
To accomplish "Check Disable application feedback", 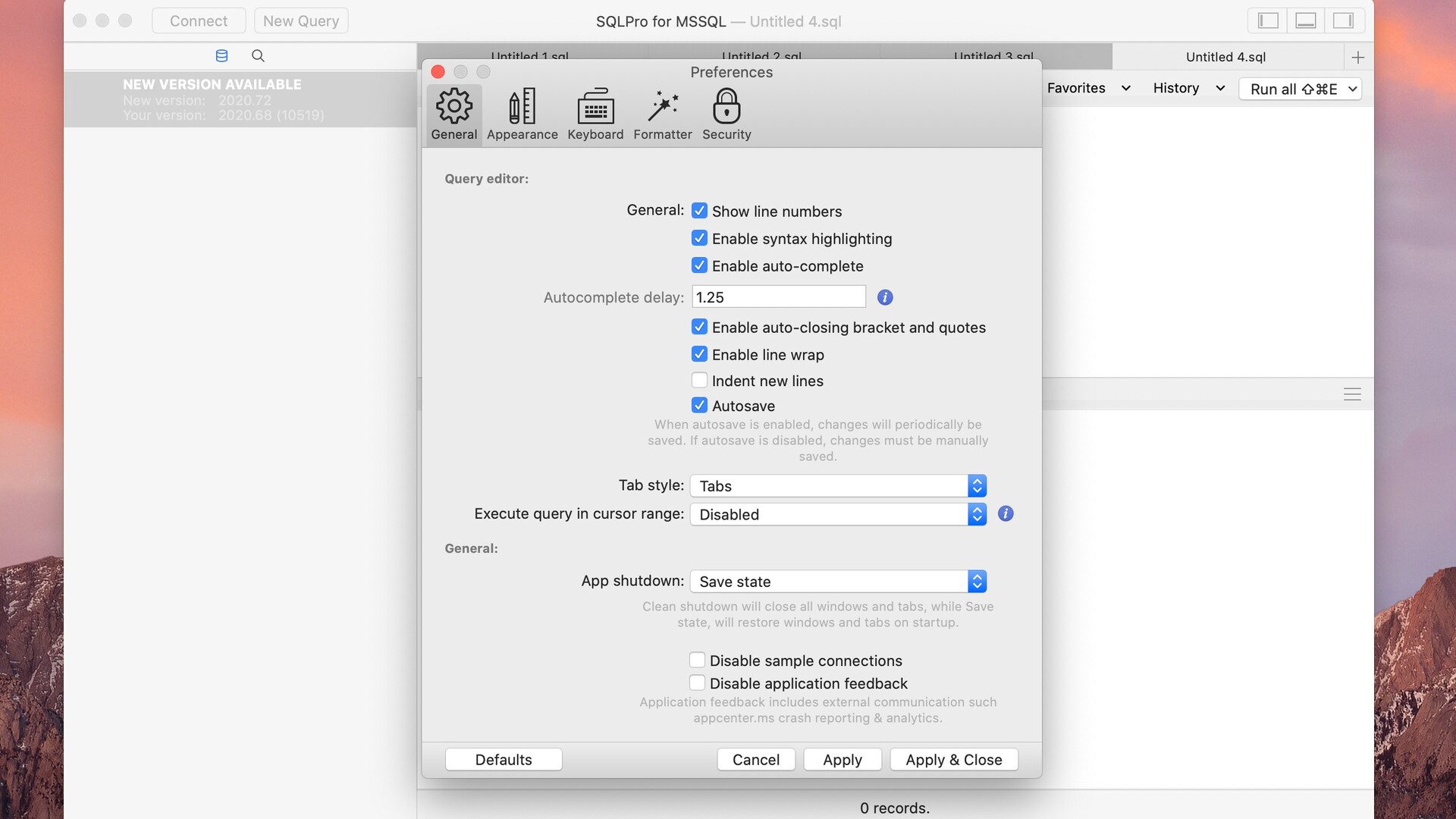I will [x=697, y=682].
